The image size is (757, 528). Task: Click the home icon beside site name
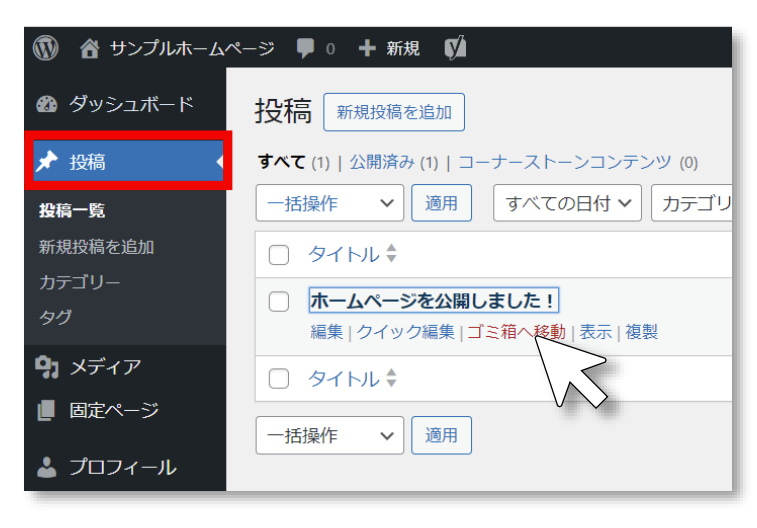coord(90,48)
